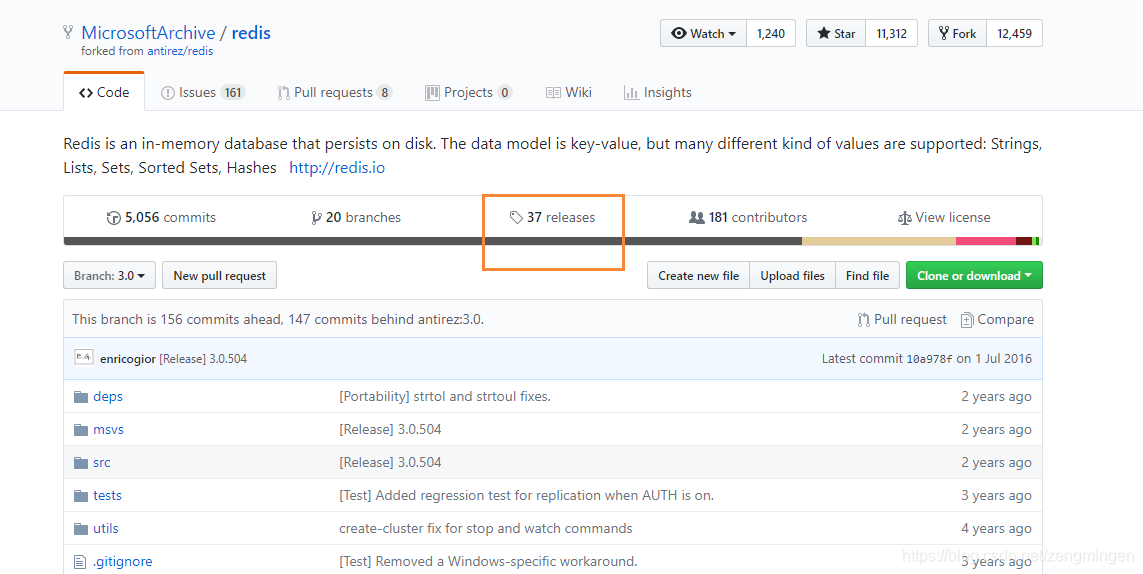1143x574 pixels.
Task: Switch to the Code tab
Action: tap(104, 93)
